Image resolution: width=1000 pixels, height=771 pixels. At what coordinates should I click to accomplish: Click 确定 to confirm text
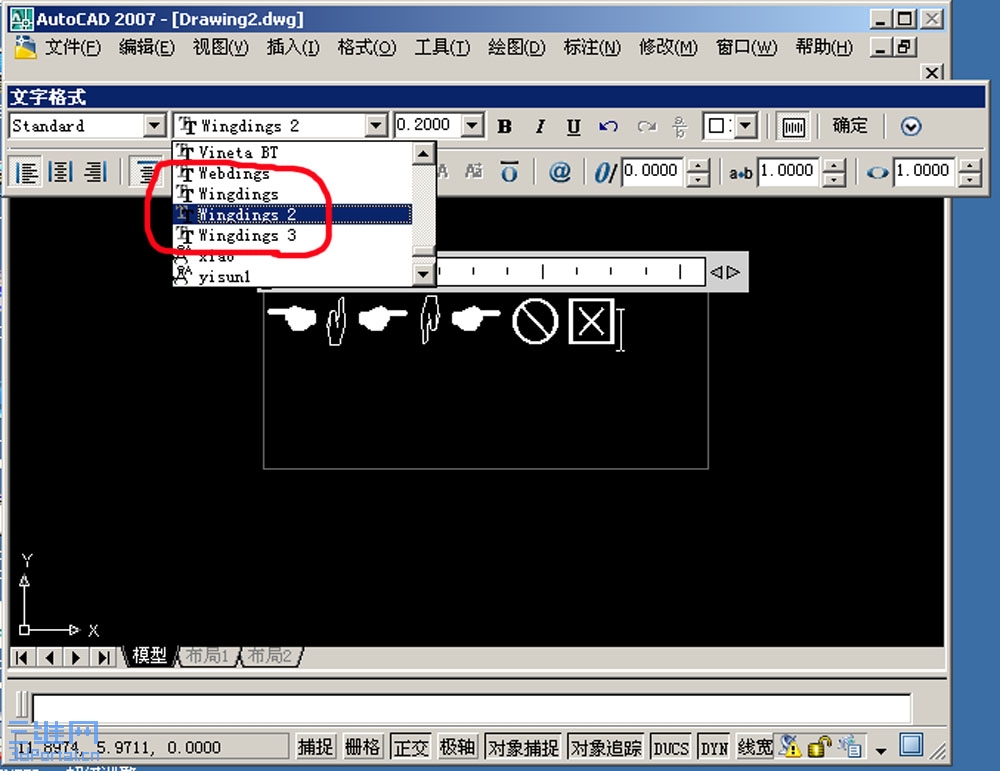click(849, 126)
